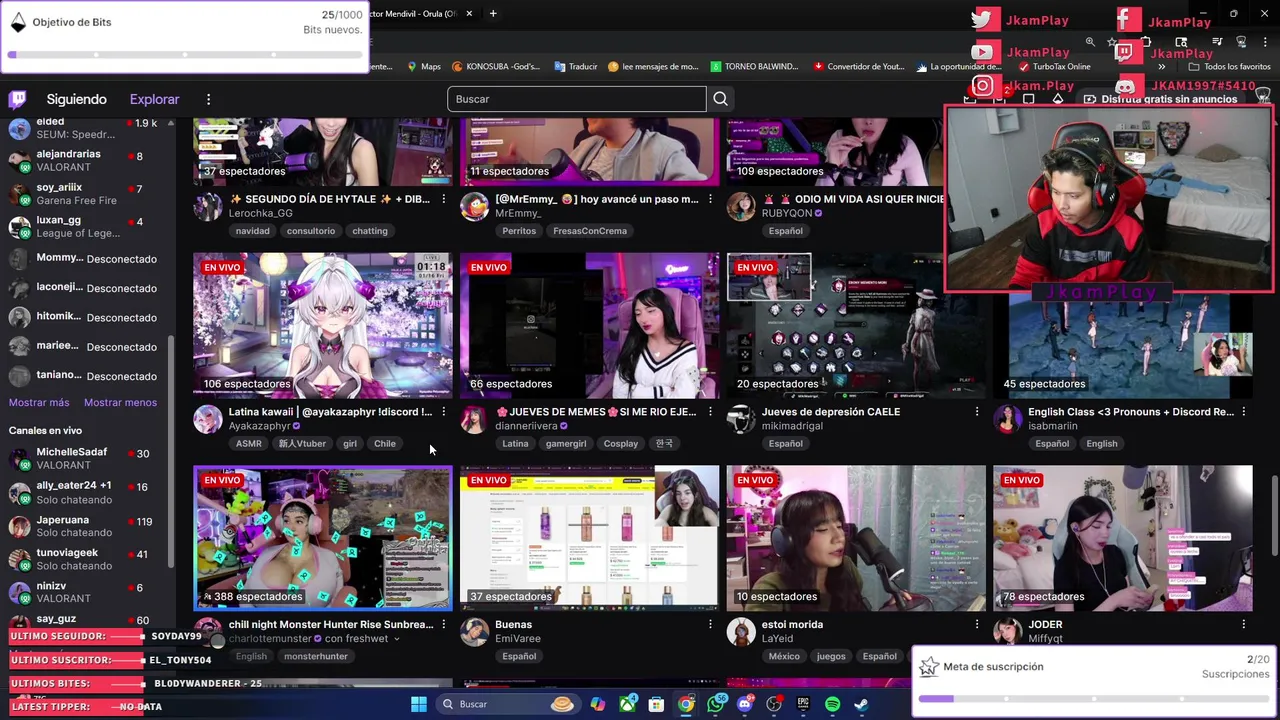Open options for Lerochka_GG stream card
This screenshot has width=1280, height=720.
[x=444, y=199]
